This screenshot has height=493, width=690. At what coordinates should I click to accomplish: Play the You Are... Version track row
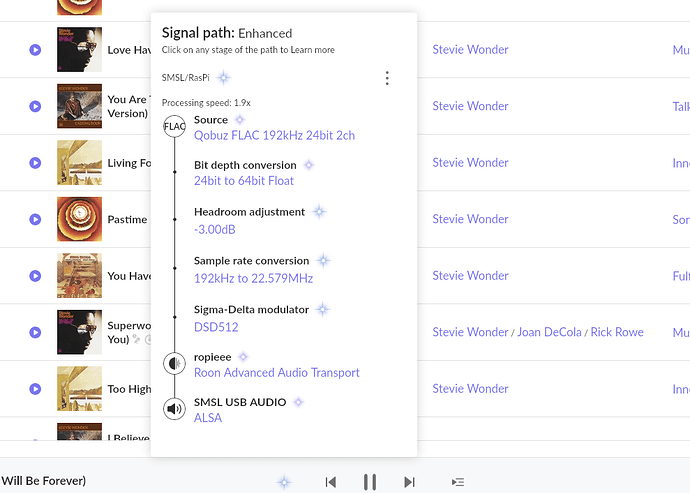click(35, 106)
